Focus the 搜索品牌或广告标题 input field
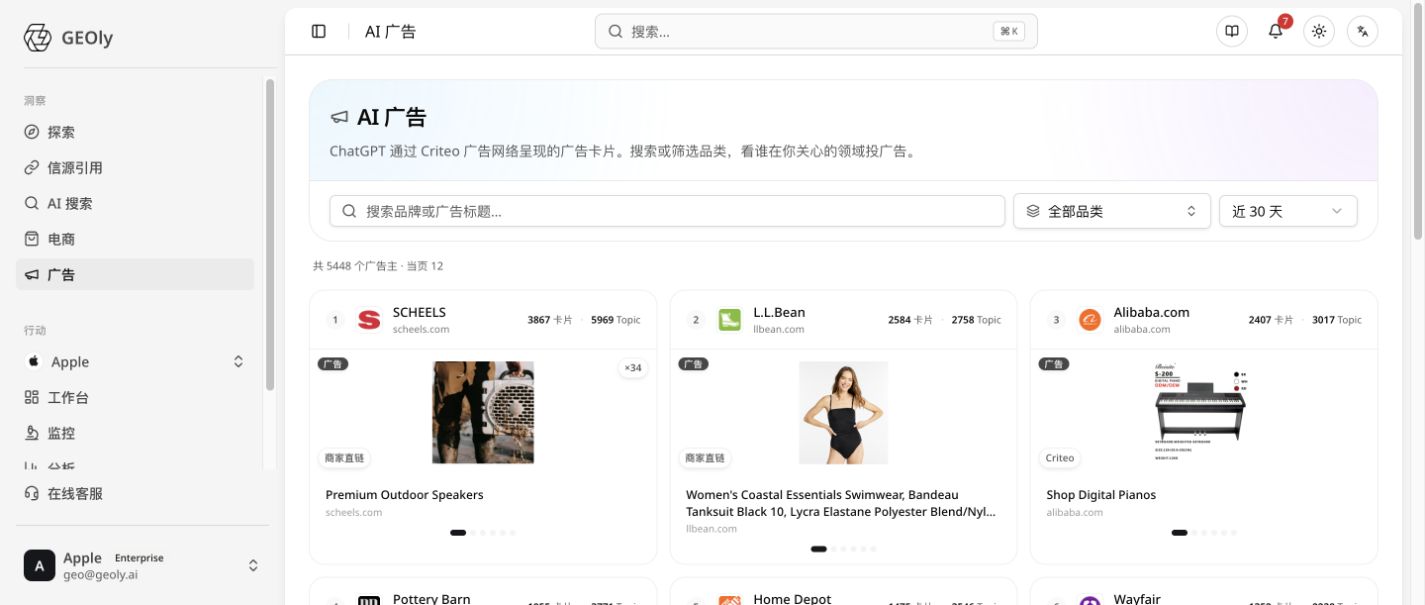The width and height of the screenshot is (1425, 605). 667,211
